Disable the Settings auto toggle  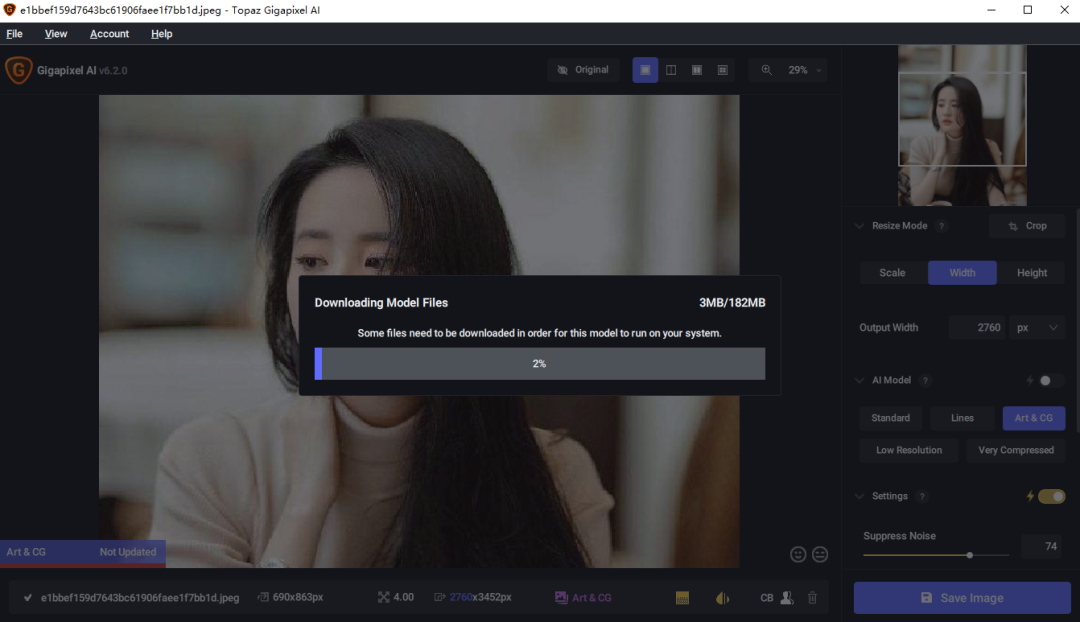tap(1050, 496)
